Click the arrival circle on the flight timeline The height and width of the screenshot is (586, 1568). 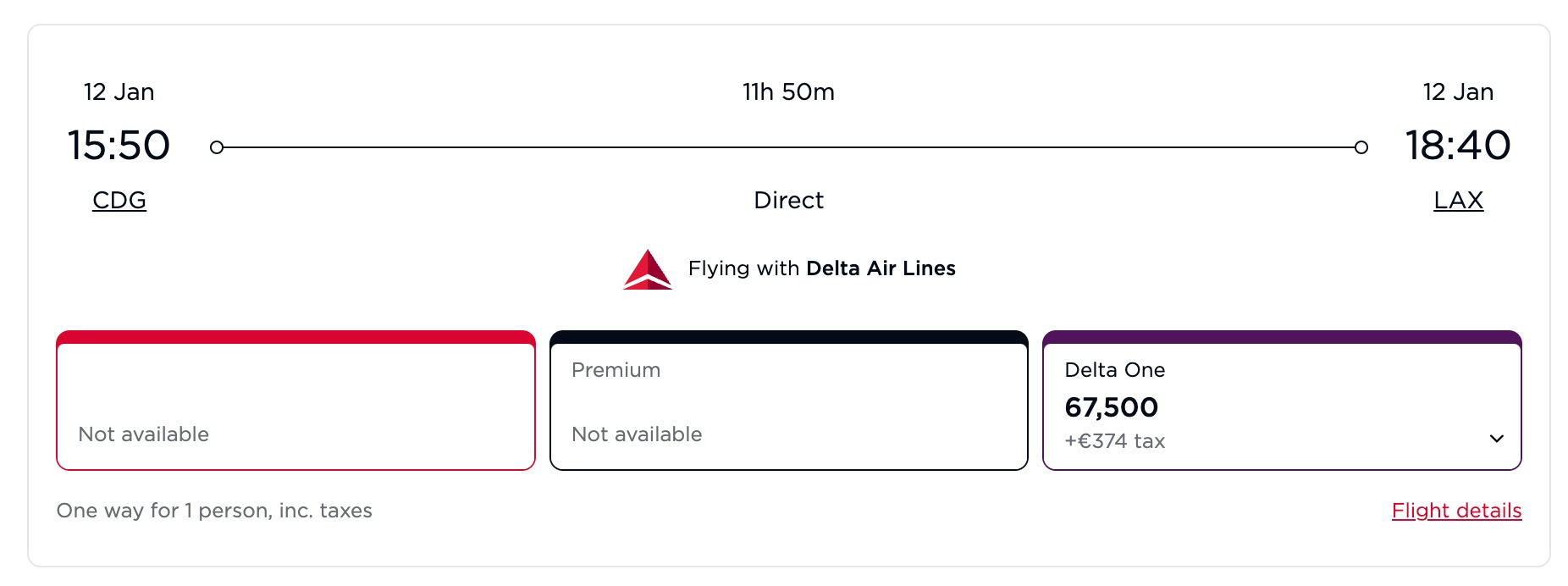pyautogui.click(x=1361, y=146)
